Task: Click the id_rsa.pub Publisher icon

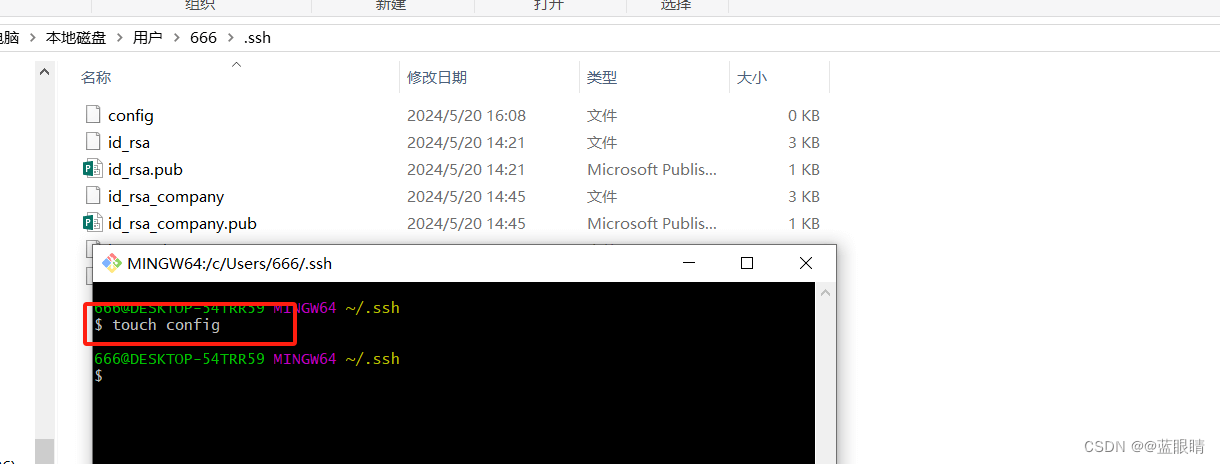Action: point(93,169)
